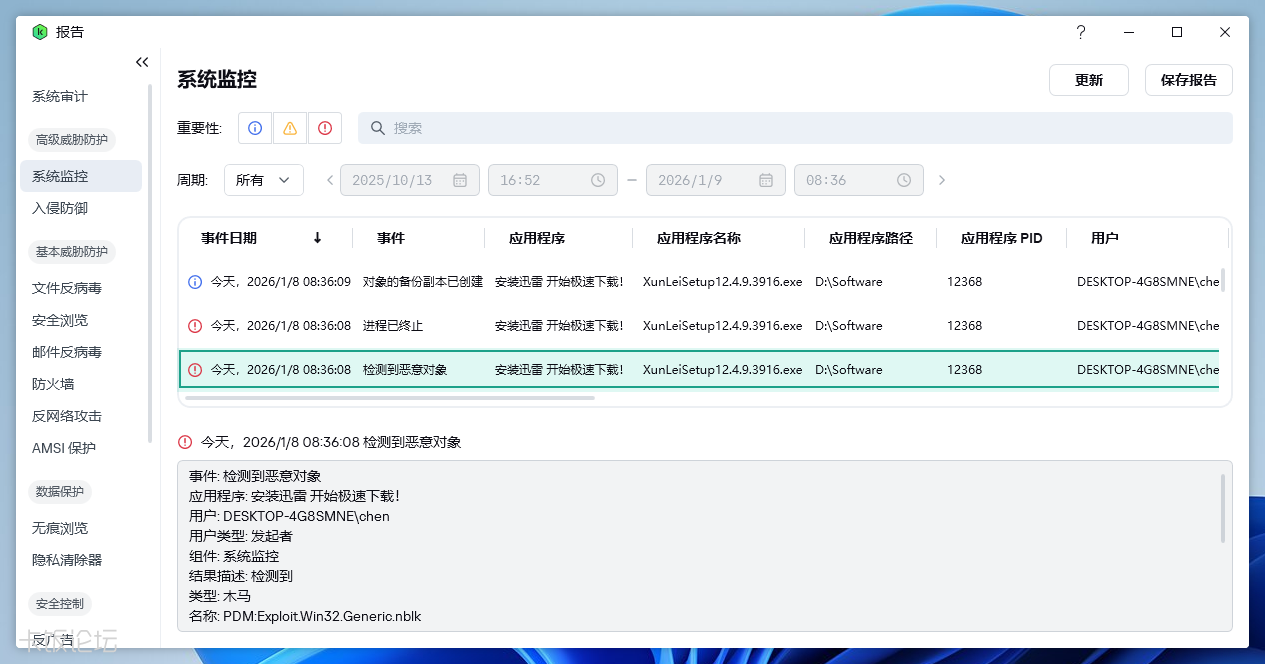Open the 周期 dropdown showing 所有
This screenshot has height=664, width=1265.
[264, 180]
